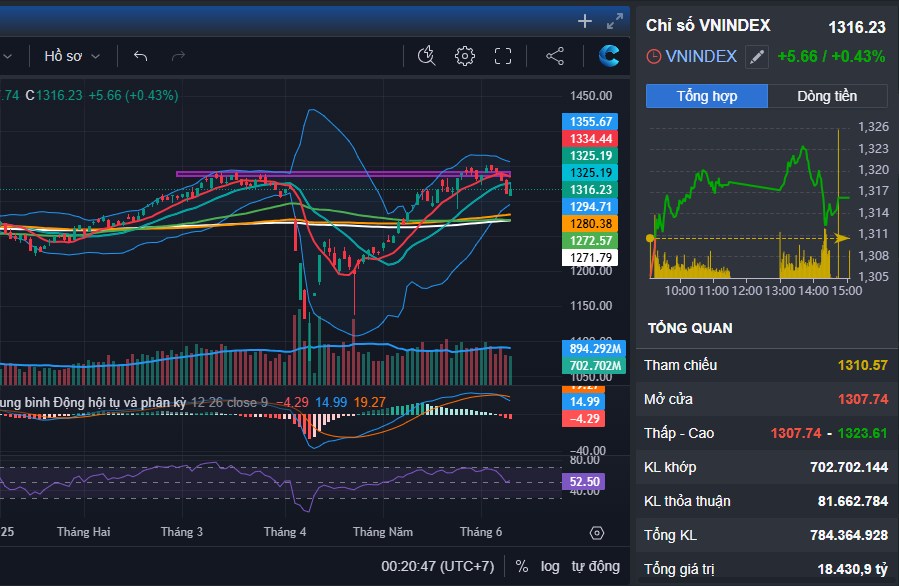Click the TỔNG QUAN section heading
Image resolution: width=899 pixels, height=586 pixels.
(x=690, y=328)
